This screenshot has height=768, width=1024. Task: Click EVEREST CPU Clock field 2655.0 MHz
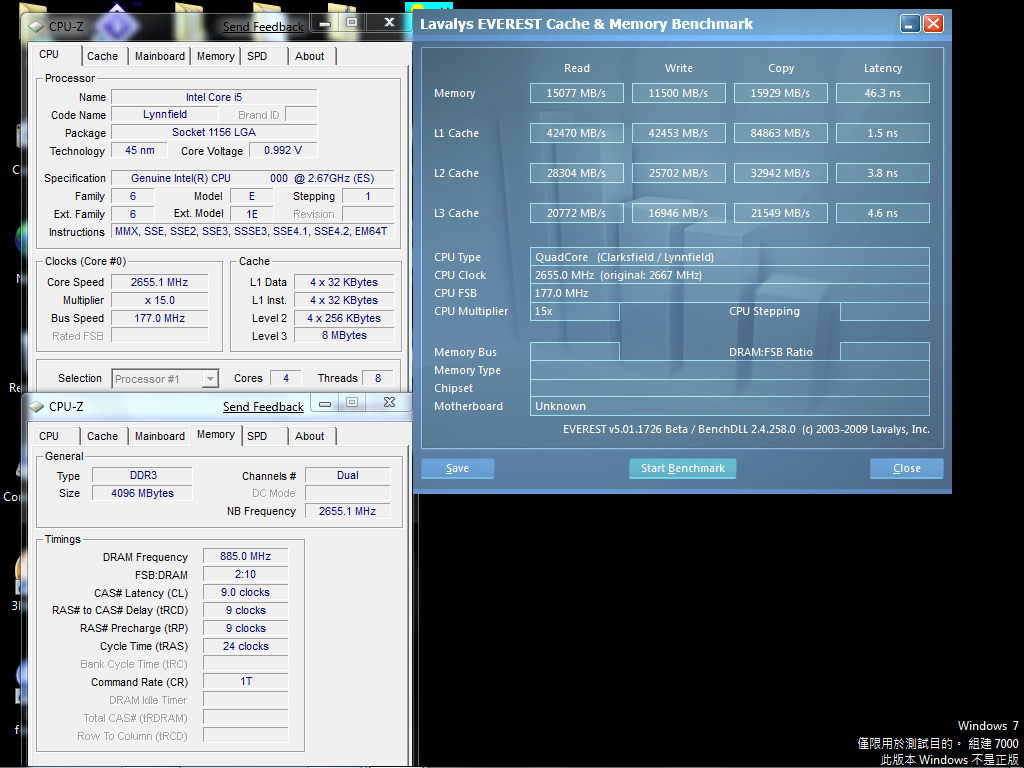click(x=729, y=275)
